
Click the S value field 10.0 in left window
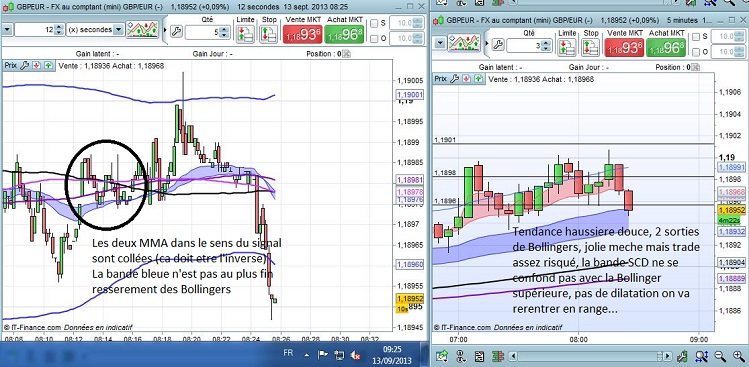(406, 23)
